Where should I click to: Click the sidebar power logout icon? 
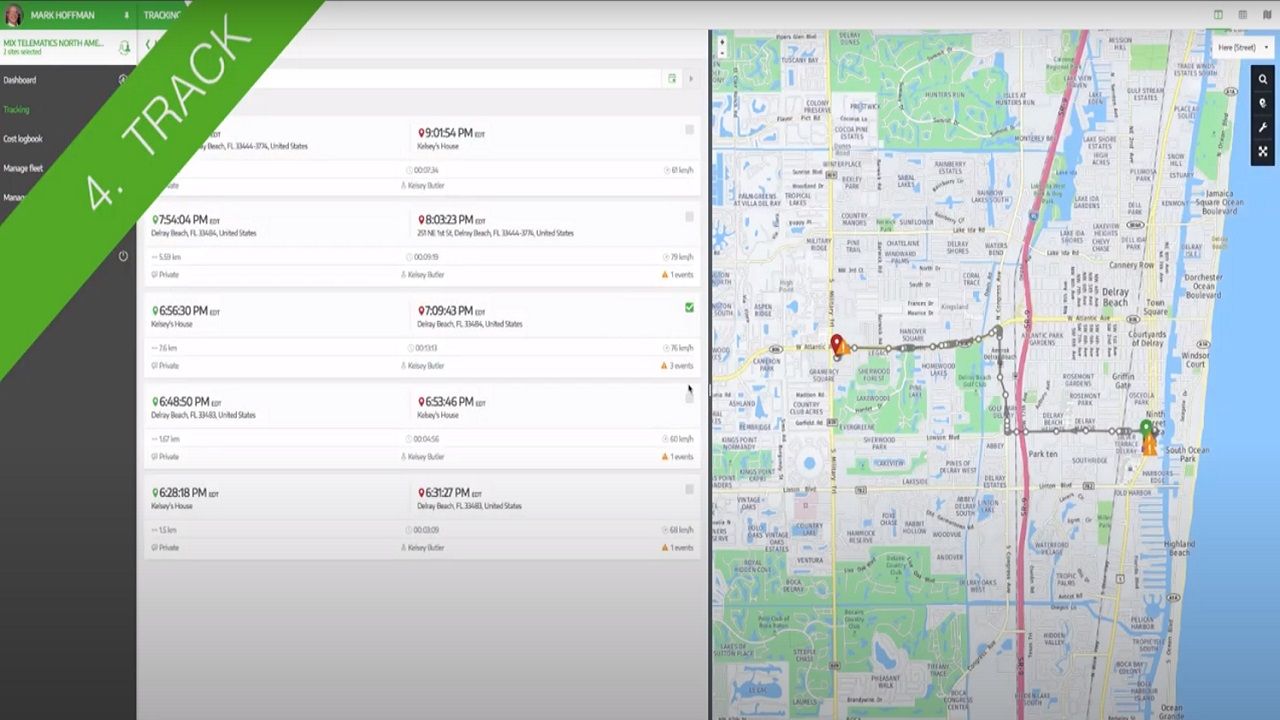(123, 256)
